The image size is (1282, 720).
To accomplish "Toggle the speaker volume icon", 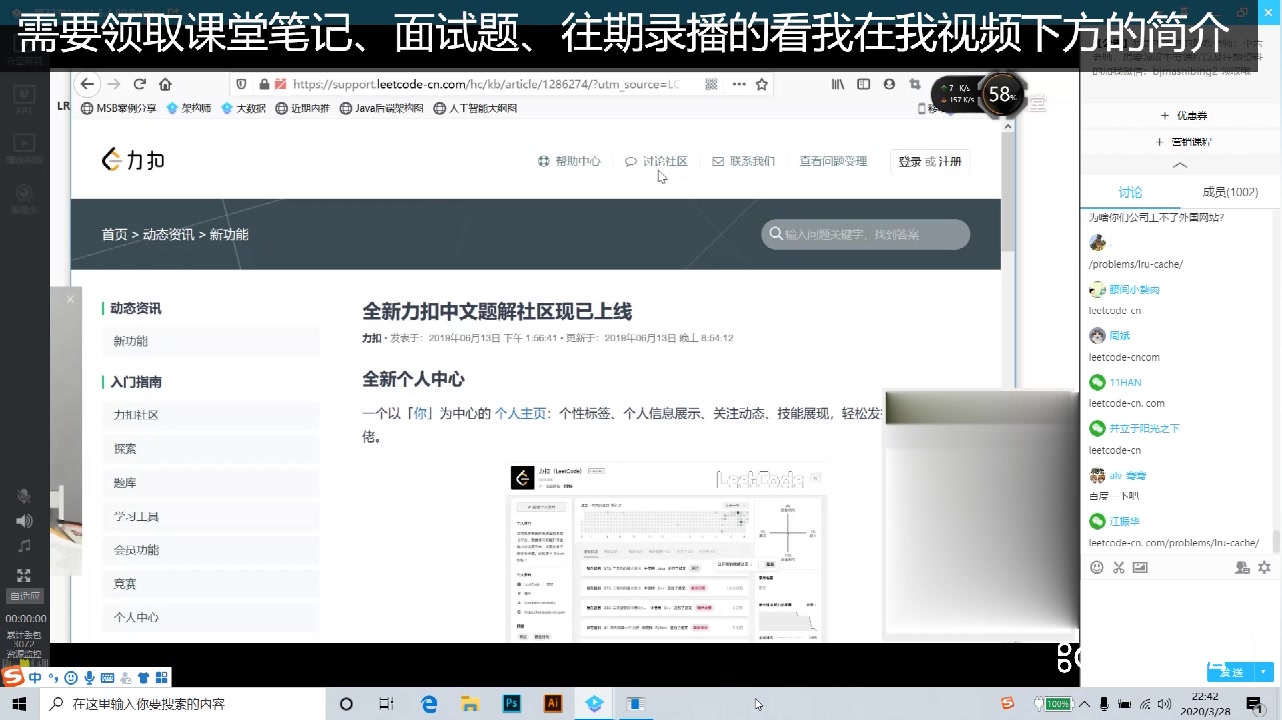I will [24, 521].
